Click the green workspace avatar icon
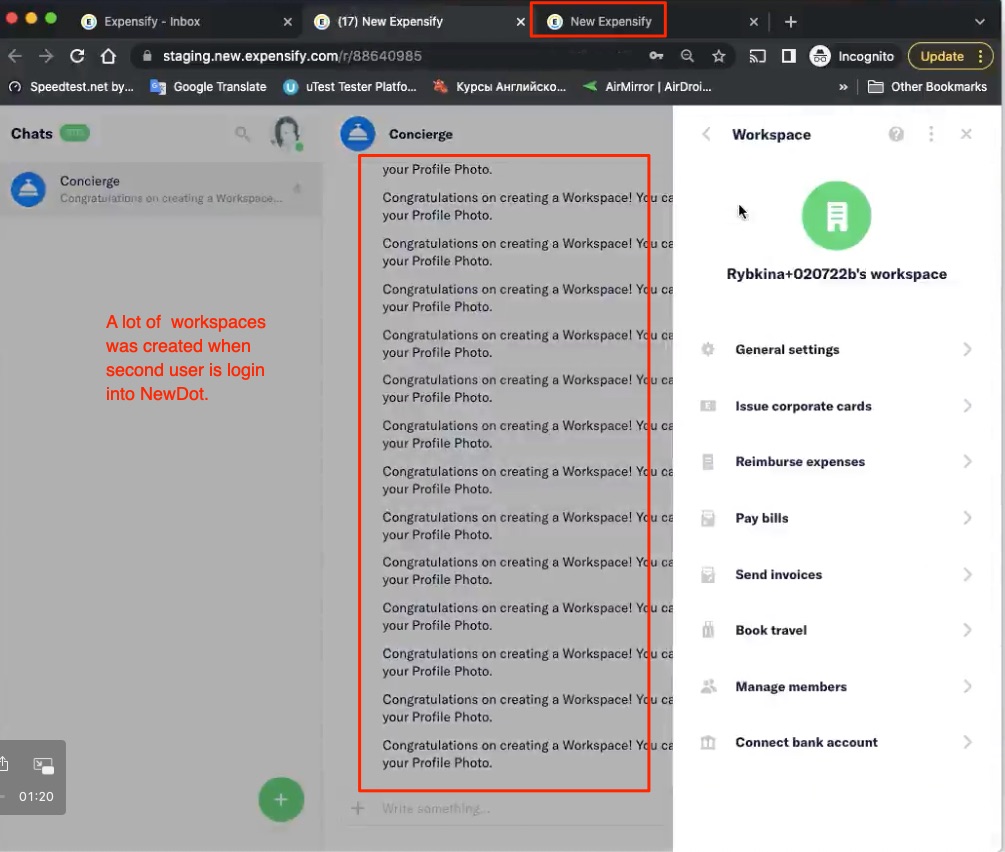Viewport: 1005px width, 852px height. [836, 215]
